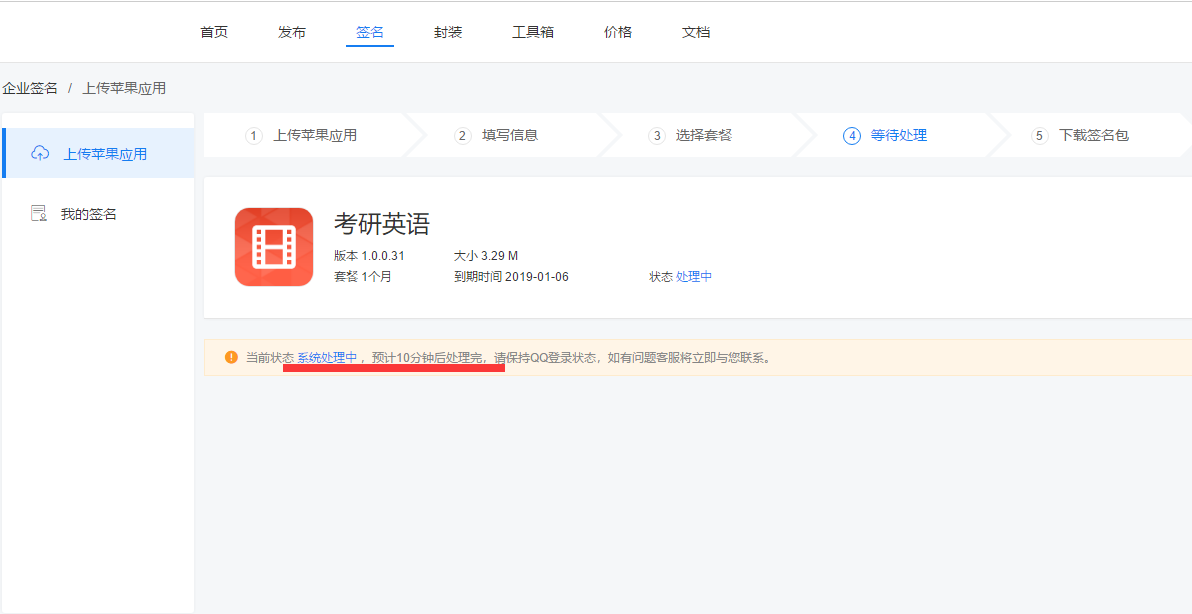This screenshot has height=614, width=1192.
Task: Click the 考研英语 red film app icon
Action: click(x=274, y=247)
